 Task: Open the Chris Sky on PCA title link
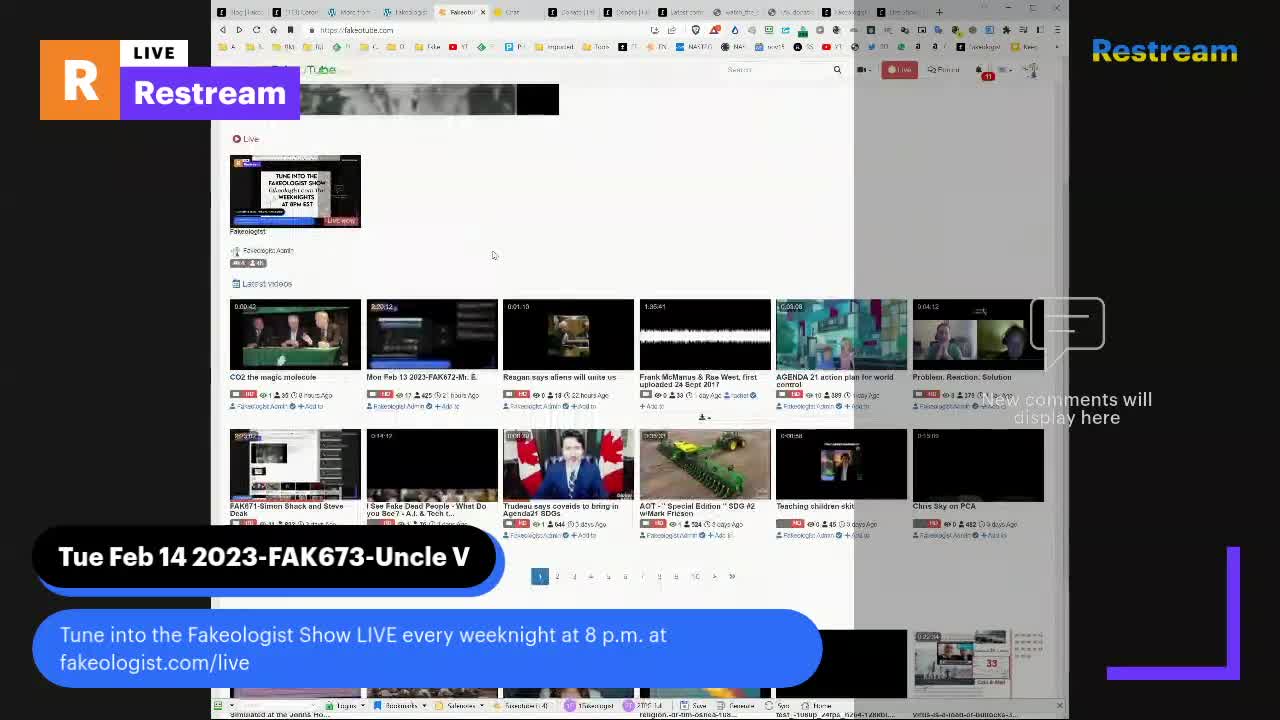tap(944, 506)
